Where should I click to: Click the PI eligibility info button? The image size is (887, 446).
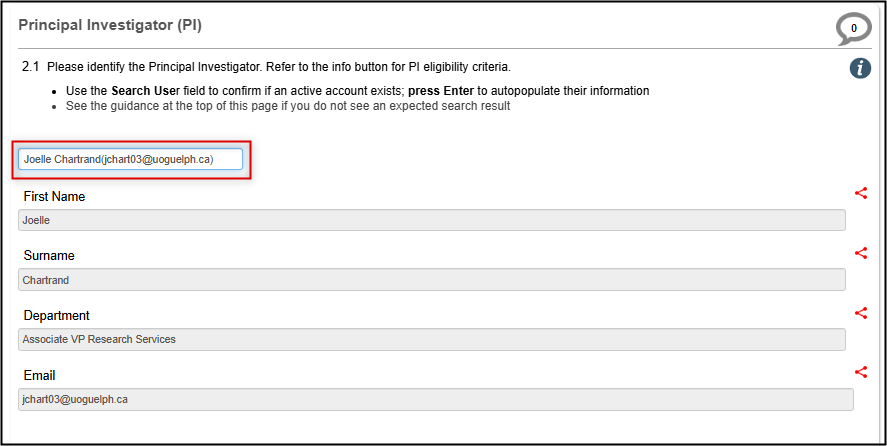pos(860,68)
